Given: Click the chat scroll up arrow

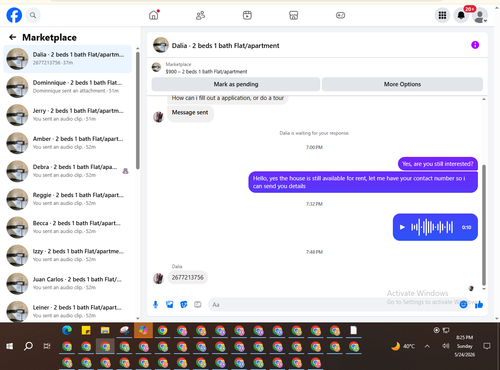Looking at the screenshot, I should 484,99.
